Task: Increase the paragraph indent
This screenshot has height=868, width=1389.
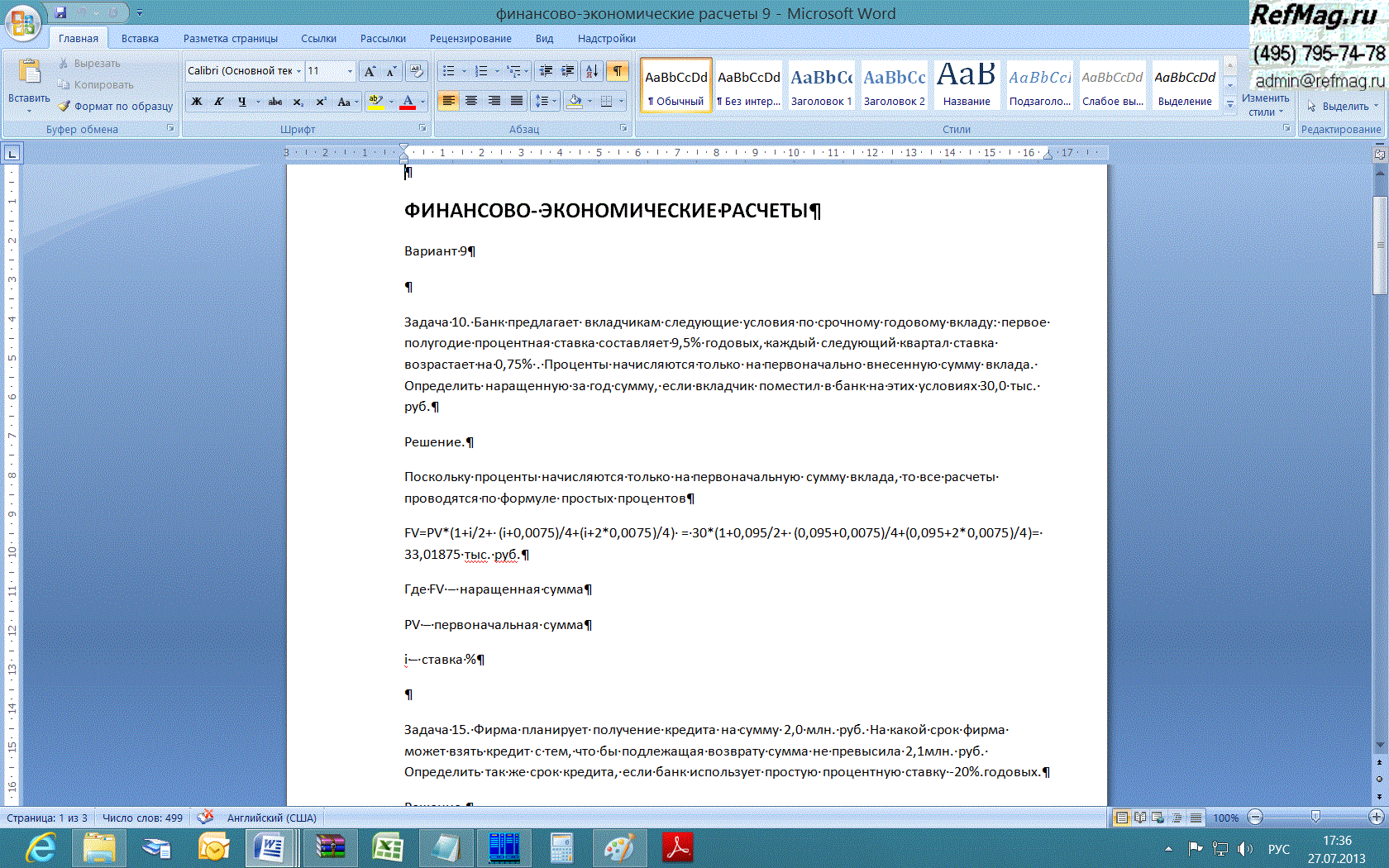Action: 568,71
